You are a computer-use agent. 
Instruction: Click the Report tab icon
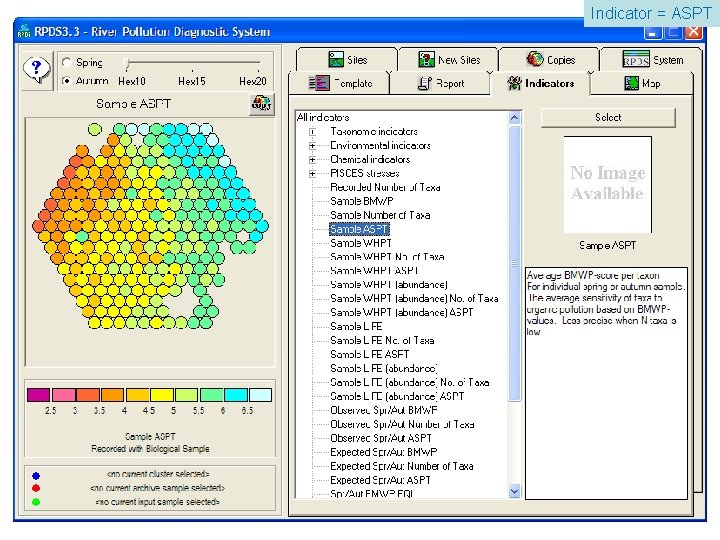424,83
